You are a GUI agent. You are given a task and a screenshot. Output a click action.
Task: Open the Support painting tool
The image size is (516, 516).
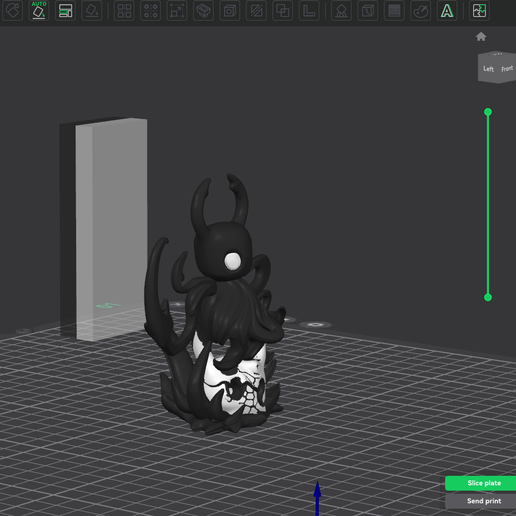pyautogui.click(x=341, y=11)
